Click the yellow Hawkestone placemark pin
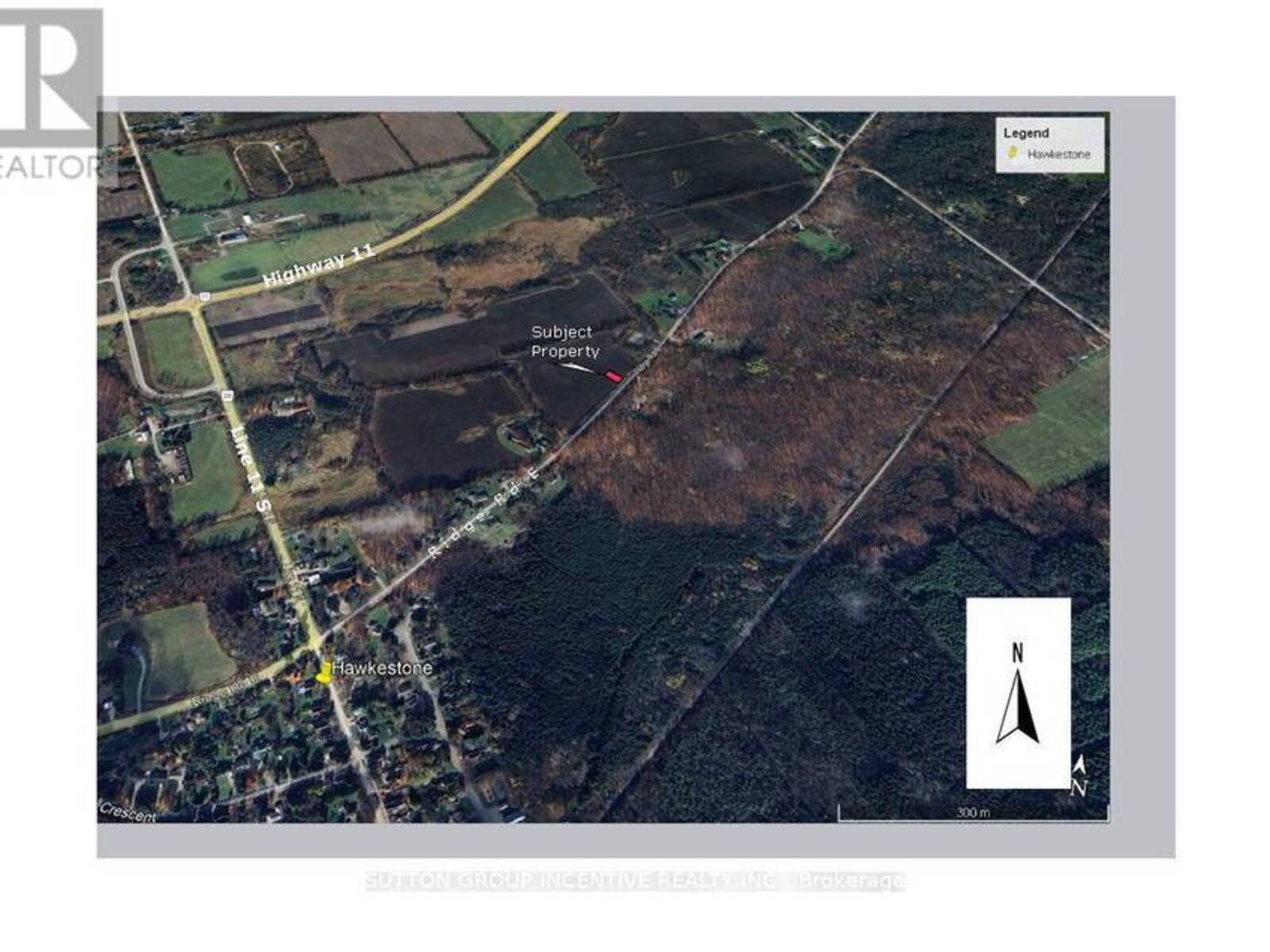 point(324,673)
